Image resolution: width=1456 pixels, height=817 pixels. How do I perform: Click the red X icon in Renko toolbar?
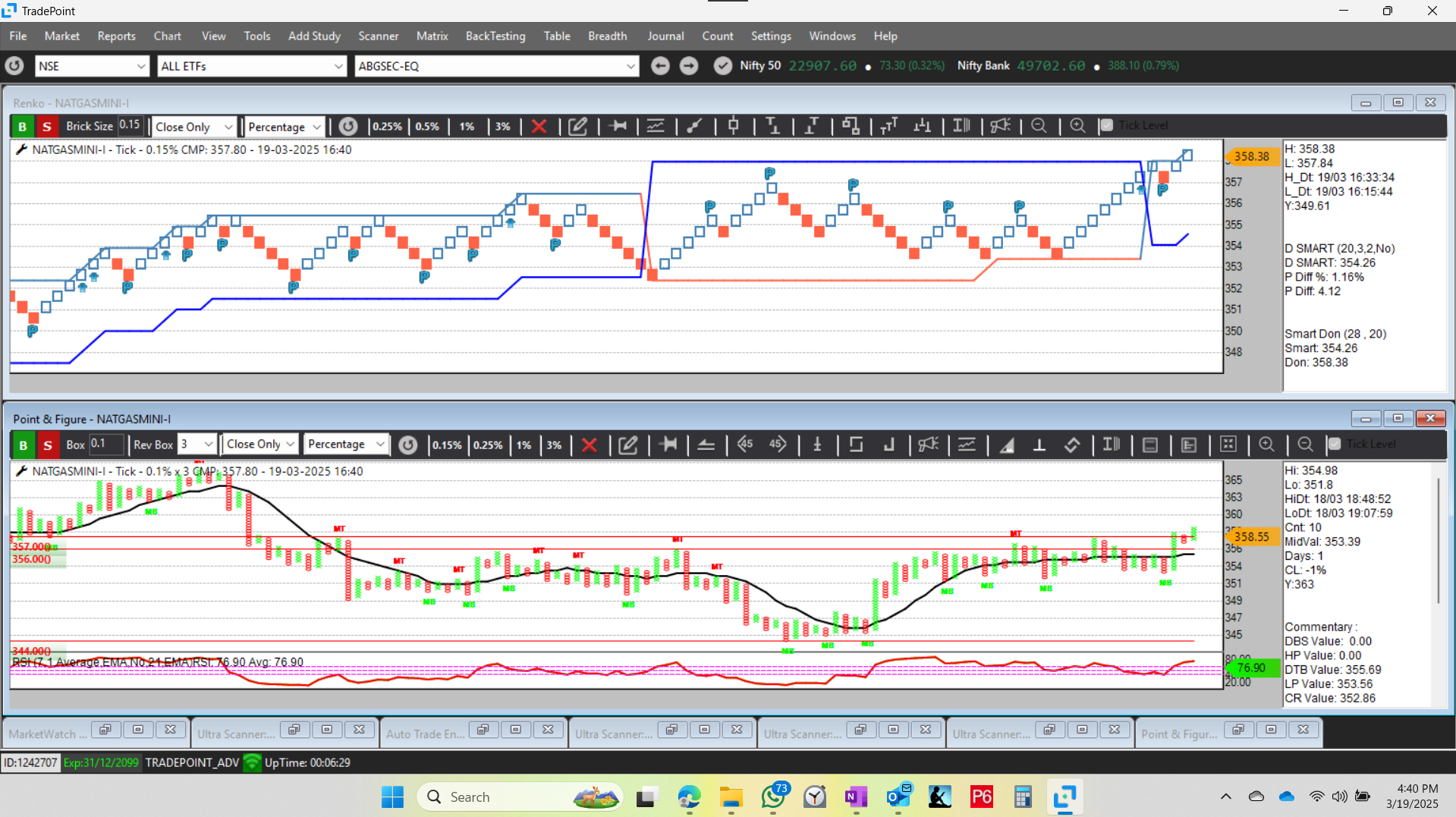[x=539, y=127]
